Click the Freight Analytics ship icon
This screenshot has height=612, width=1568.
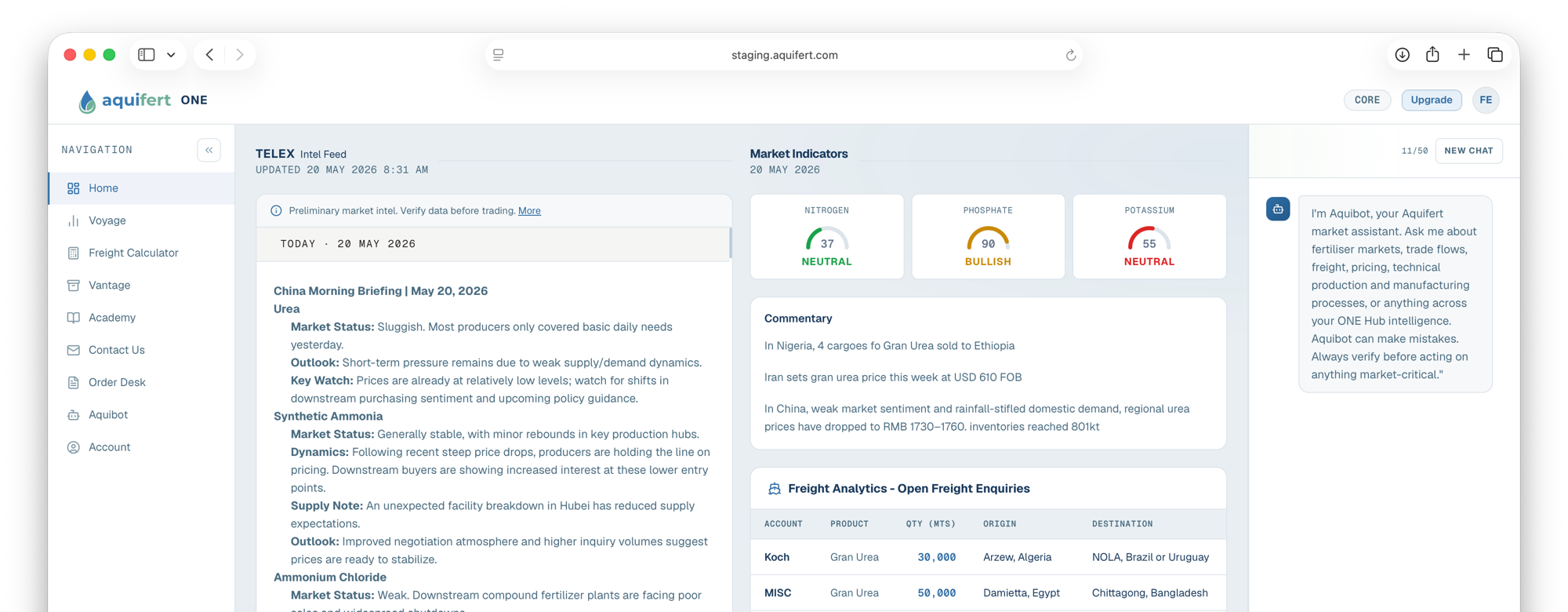pyautogui.click(x=775, y=489)
